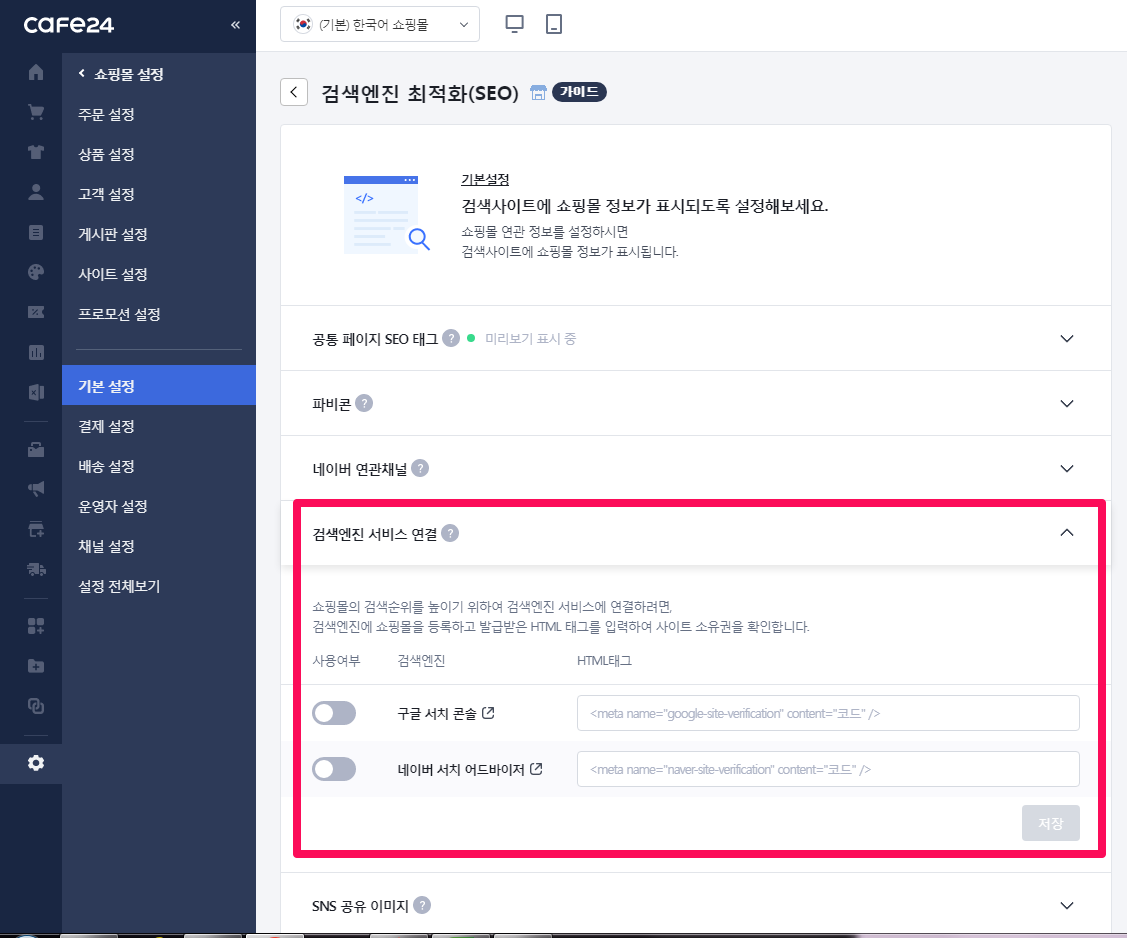
Task: Expand the 네이버 연관채널 section chevron
Action: click(1067, 469)
